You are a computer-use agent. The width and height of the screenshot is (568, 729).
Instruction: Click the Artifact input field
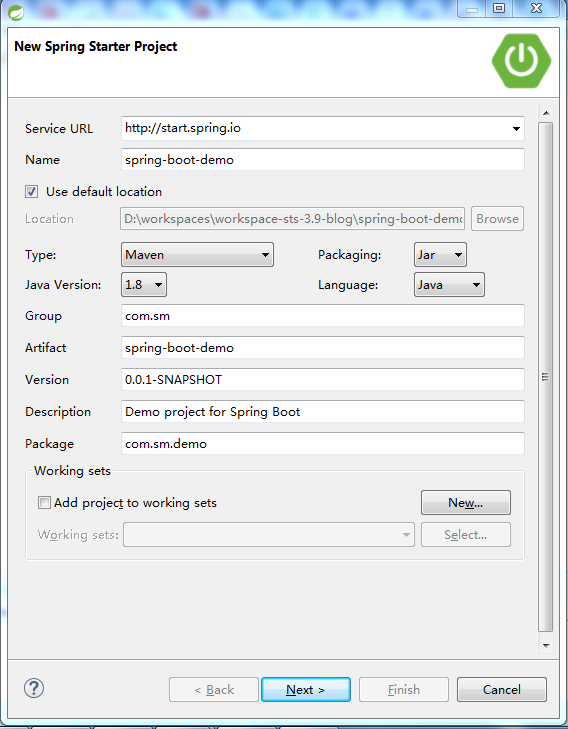[323, 348]
